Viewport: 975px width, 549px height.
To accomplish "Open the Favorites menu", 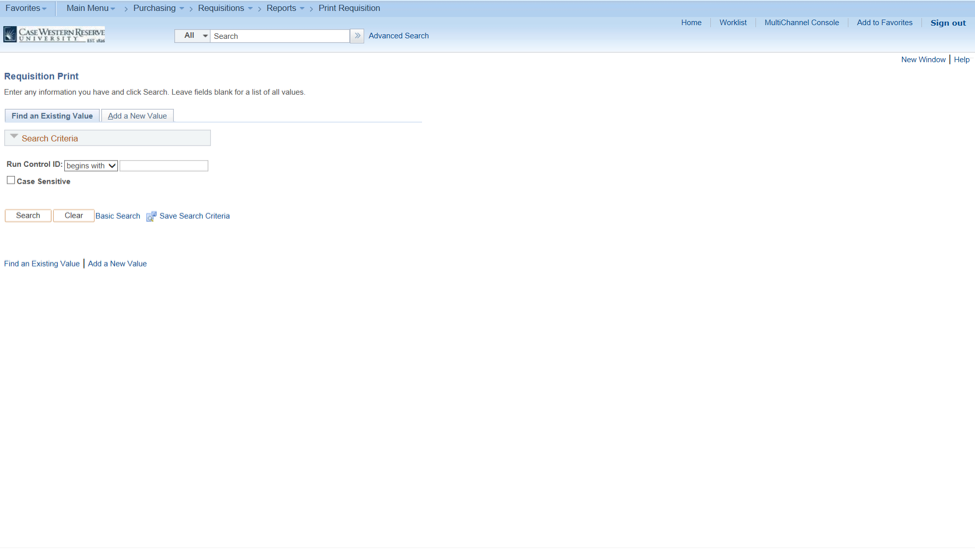I will click(x=25, y=8).
